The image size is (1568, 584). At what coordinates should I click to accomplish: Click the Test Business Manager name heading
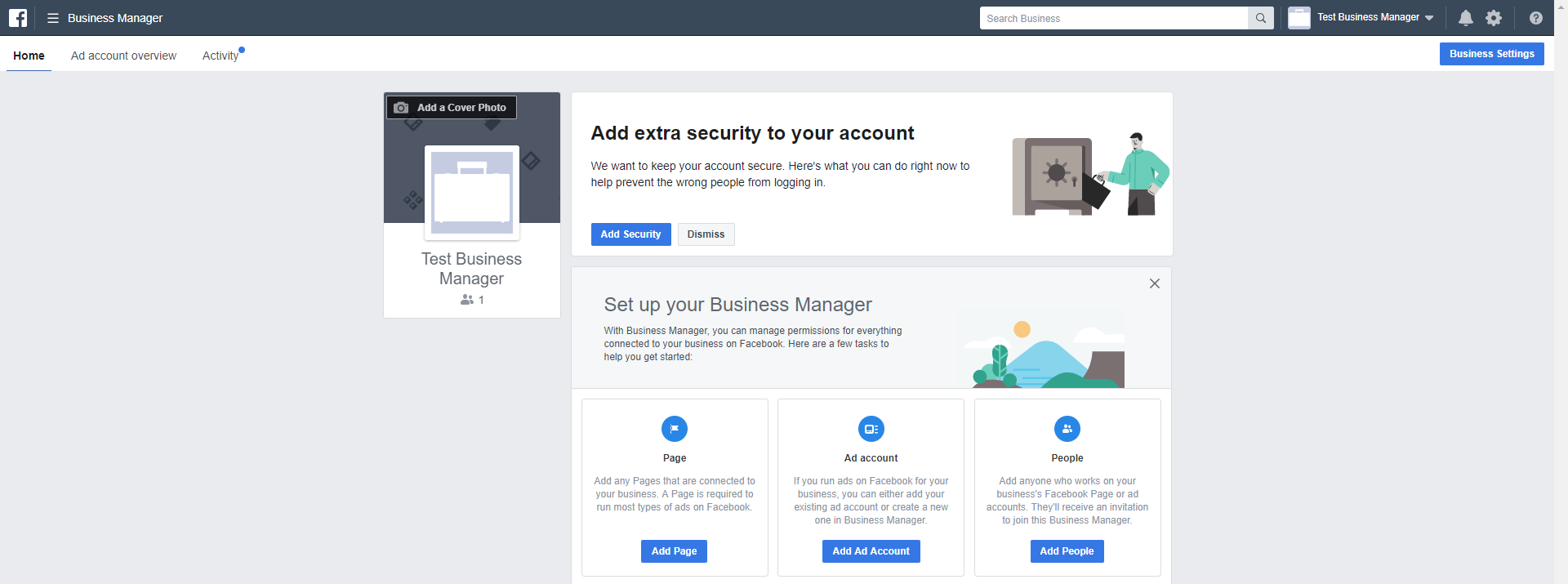click(472, 269)
